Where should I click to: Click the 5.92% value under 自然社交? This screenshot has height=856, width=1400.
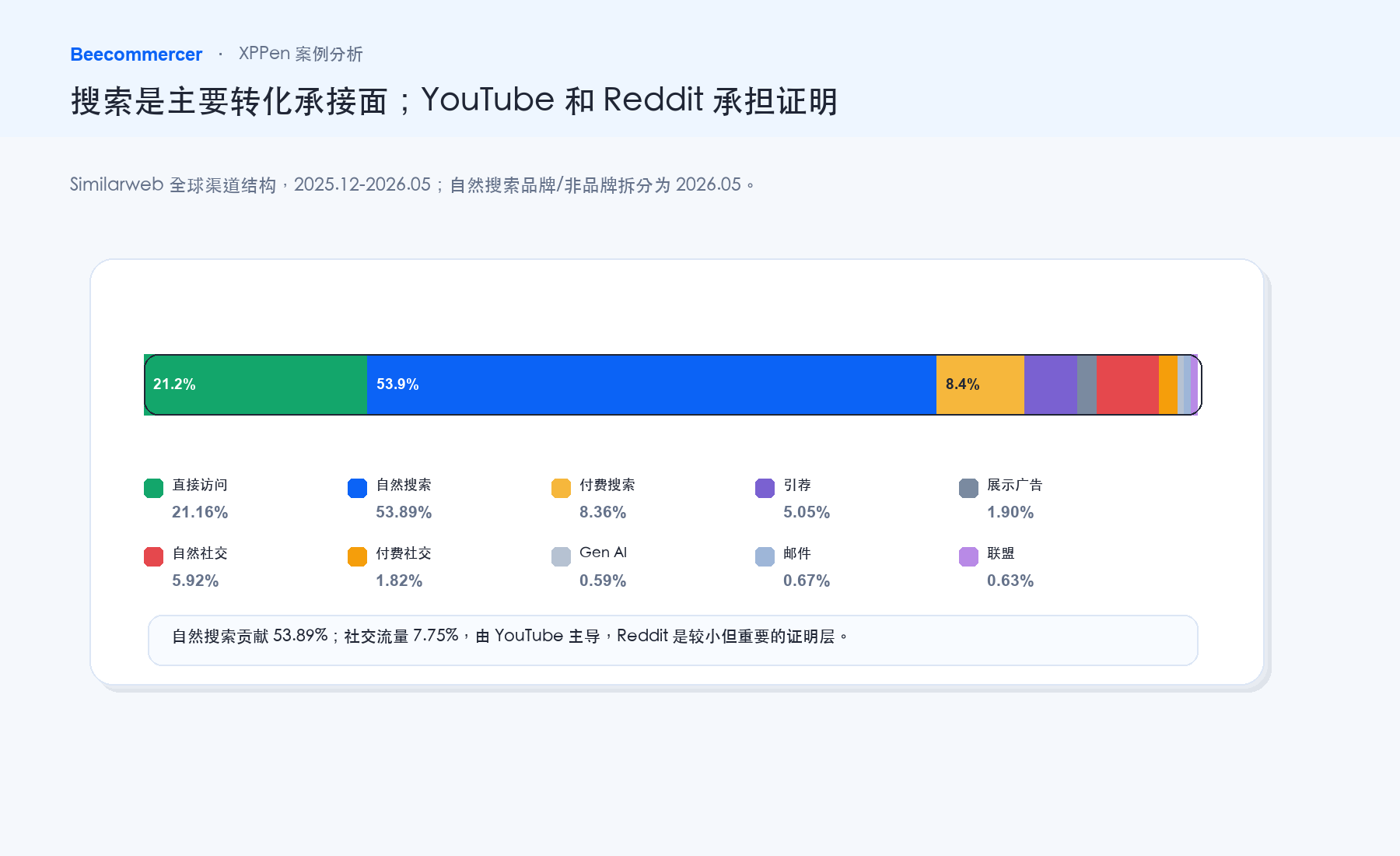click(195, 581)
